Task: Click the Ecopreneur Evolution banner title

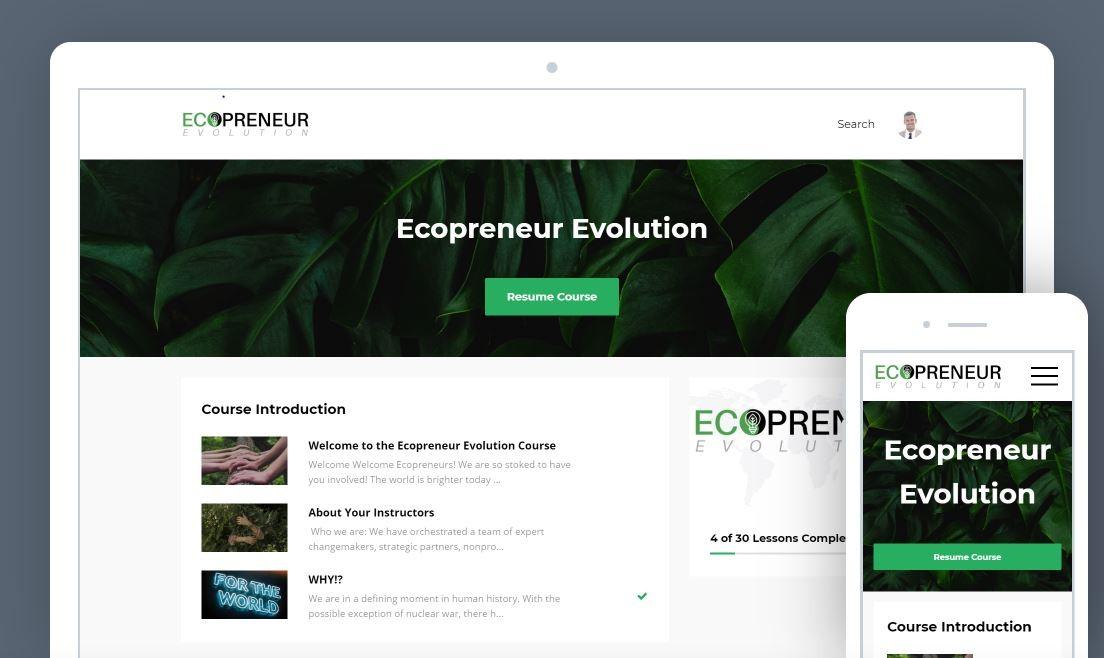Action: [551, 229]
